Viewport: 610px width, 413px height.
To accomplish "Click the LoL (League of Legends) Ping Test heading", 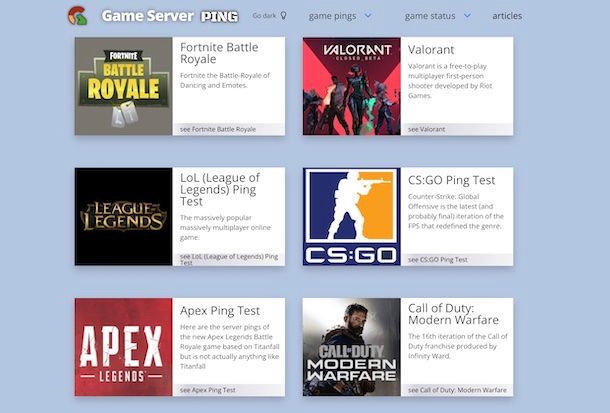I will click(x=220, y=189).
